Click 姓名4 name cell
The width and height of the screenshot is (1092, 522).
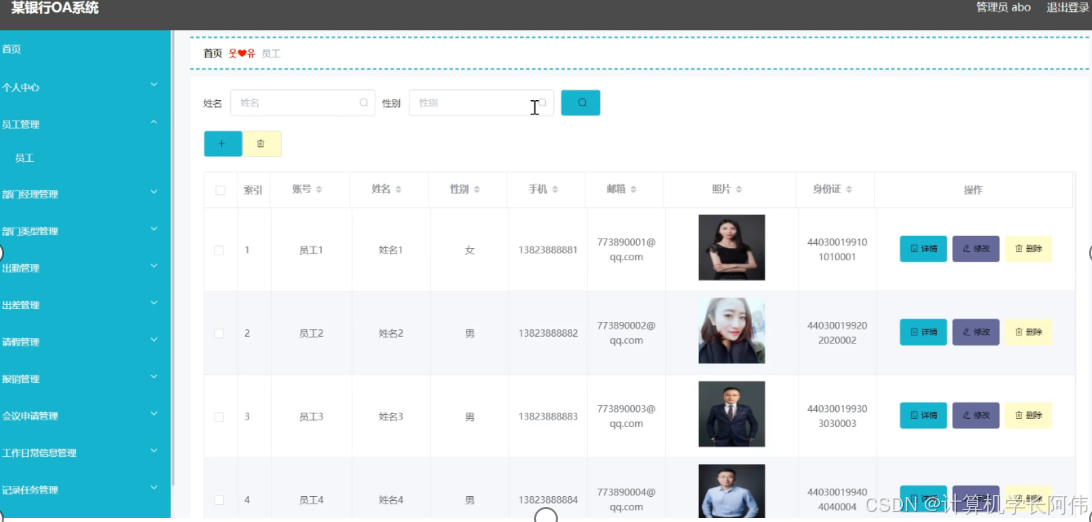[391, 500]
